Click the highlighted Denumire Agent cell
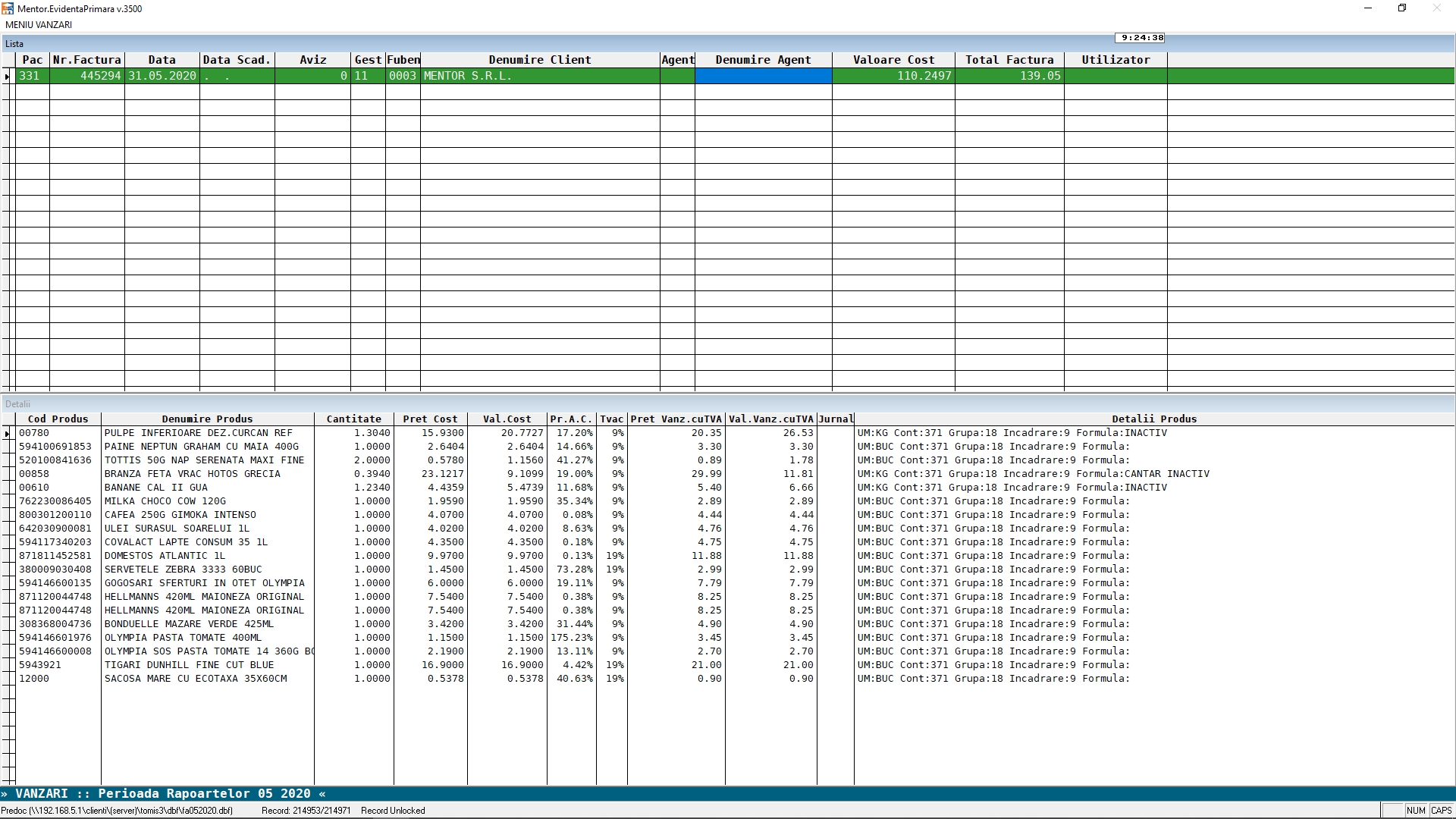This screenshot has width=1456, height=819. pos(763,76)
